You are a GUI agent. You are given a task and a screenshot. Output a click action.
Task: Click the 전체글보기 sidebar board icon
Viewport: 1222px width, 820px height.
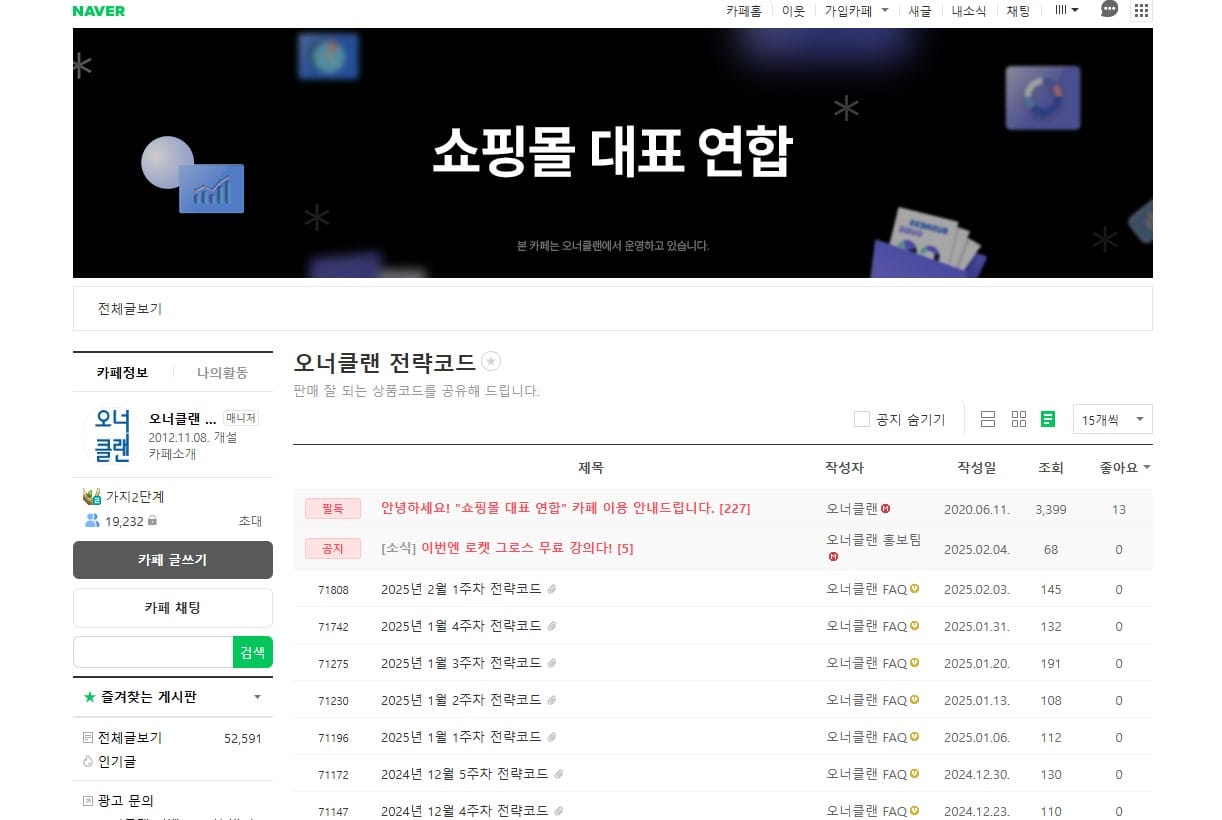pyautogui.click(x=88, y=739)
